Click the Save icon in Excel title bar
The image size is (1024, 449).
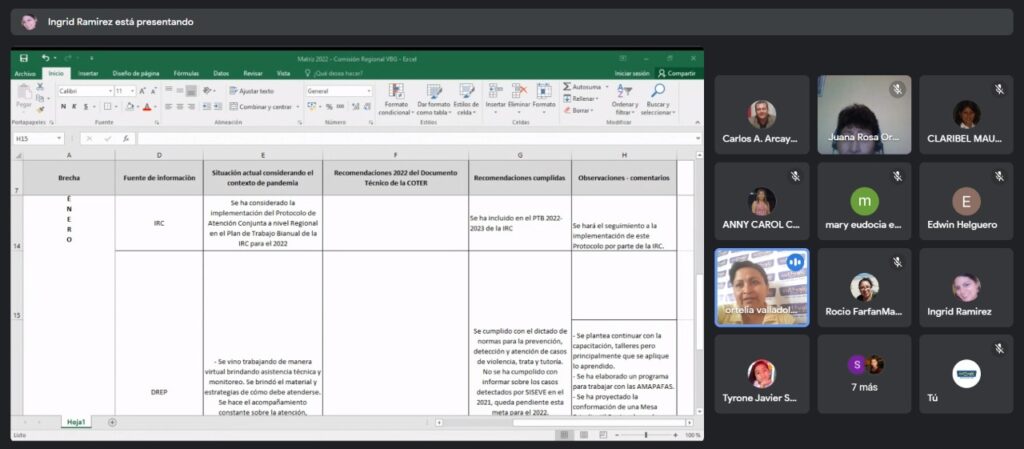(23, 58)
